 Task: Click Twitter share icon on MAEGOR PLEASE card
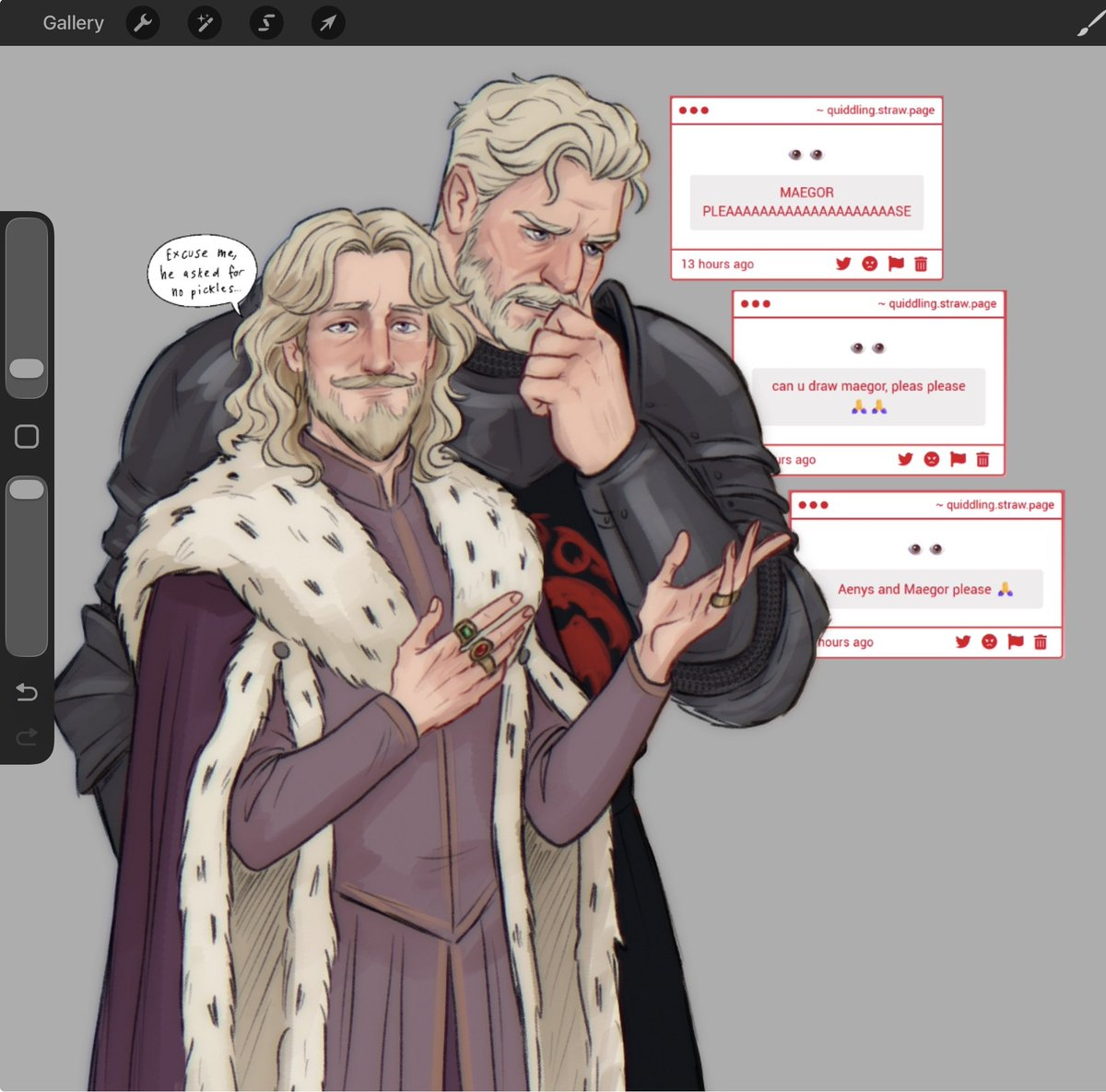tap(843, 264)
